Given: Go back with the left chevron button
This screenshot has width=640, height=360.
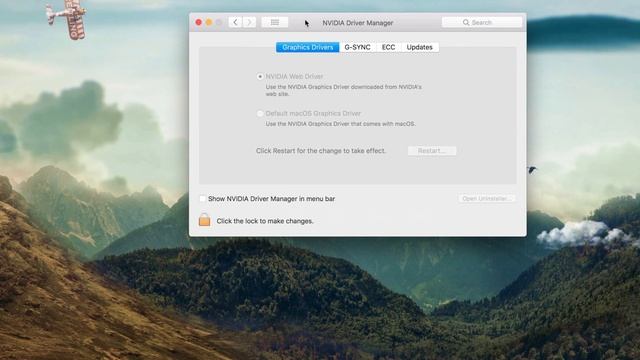Looking at the screenshot, I should click(235, 22).
